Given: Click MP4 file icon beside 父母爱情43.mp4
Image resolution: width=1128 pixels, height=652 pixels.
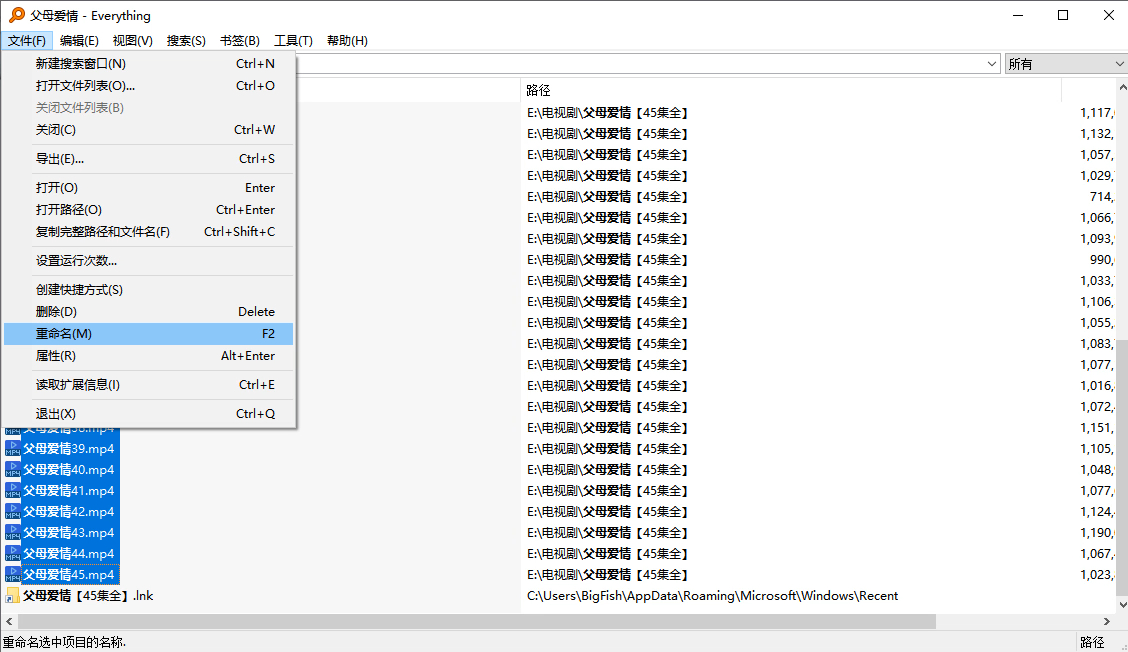Looking at the screenshot, I should (x=12, y=532).
